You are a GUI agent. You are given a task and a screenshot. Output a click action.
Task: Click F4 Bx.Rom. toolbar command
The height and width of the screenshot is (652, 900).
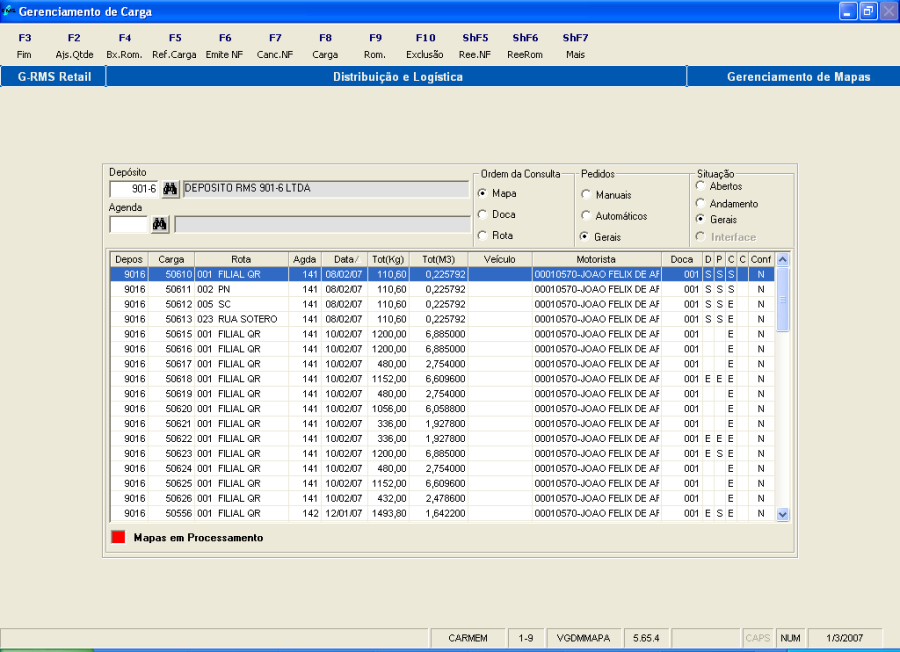click(125, 46)
